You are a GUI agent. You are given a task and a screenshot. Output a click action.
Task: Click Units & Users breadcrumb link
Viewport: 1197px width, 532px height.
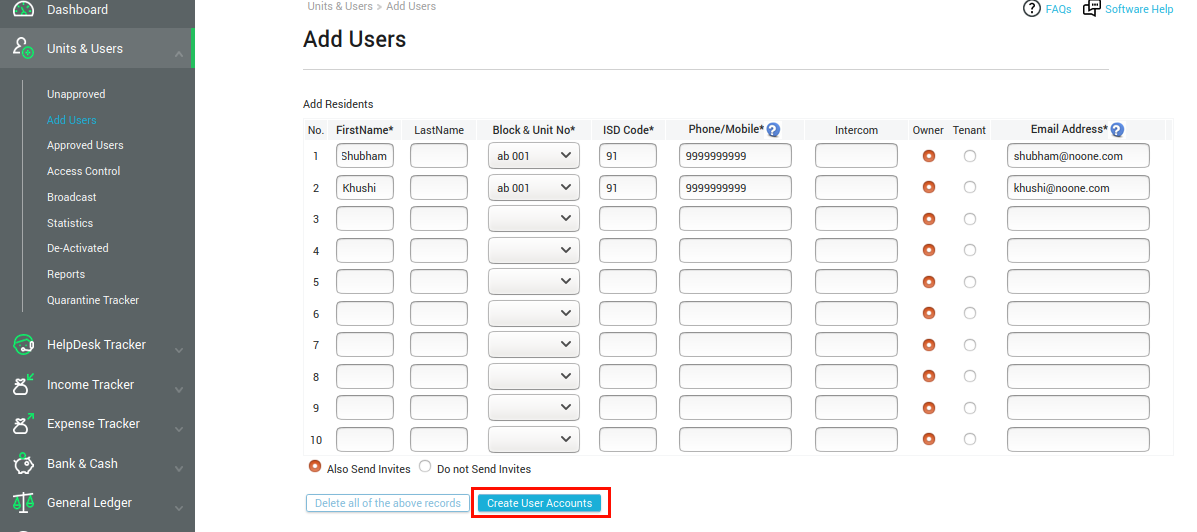coord(340,6)
